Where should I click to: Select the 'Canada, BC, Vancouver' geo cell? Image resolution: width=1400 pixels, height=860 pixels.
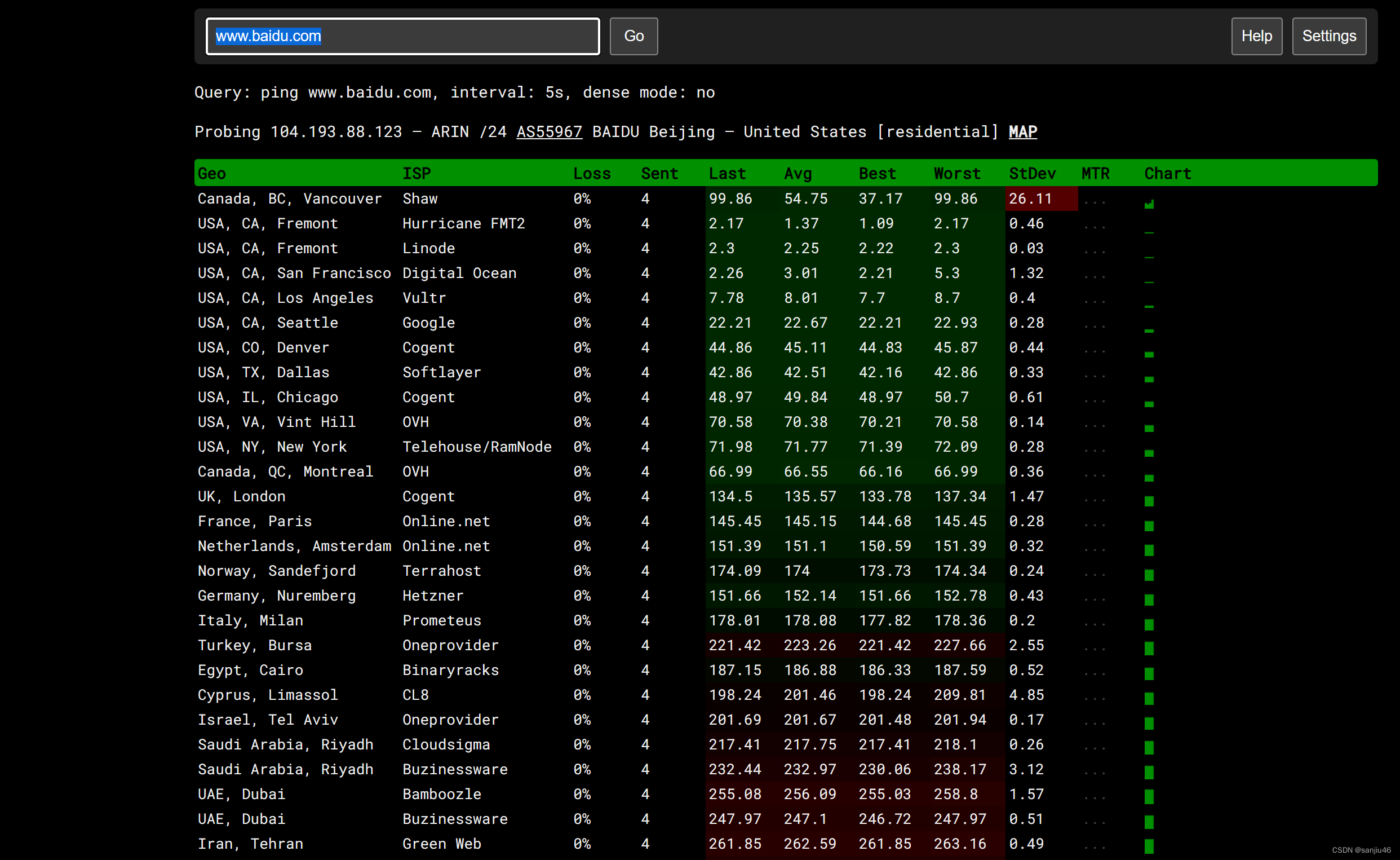(289, 199)
